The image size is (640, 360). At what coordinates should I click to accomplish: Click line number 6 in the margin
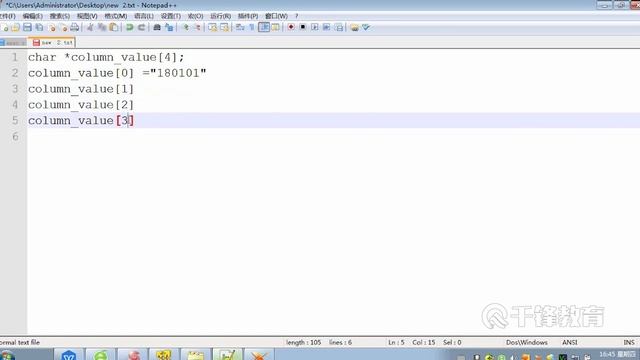(x=15, y=136)
